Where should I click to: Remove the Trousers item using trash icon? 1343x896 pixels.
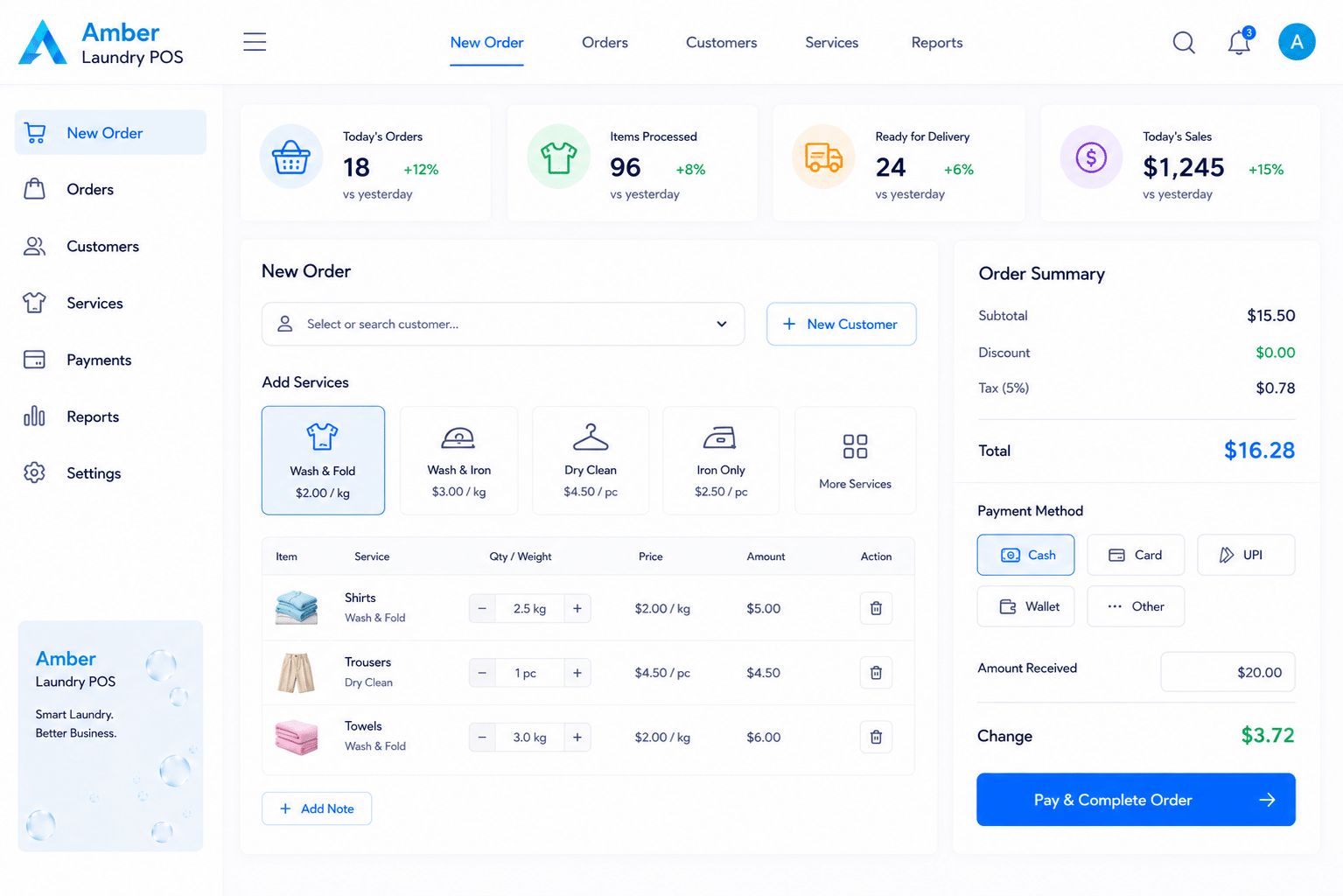coord(876,673)
